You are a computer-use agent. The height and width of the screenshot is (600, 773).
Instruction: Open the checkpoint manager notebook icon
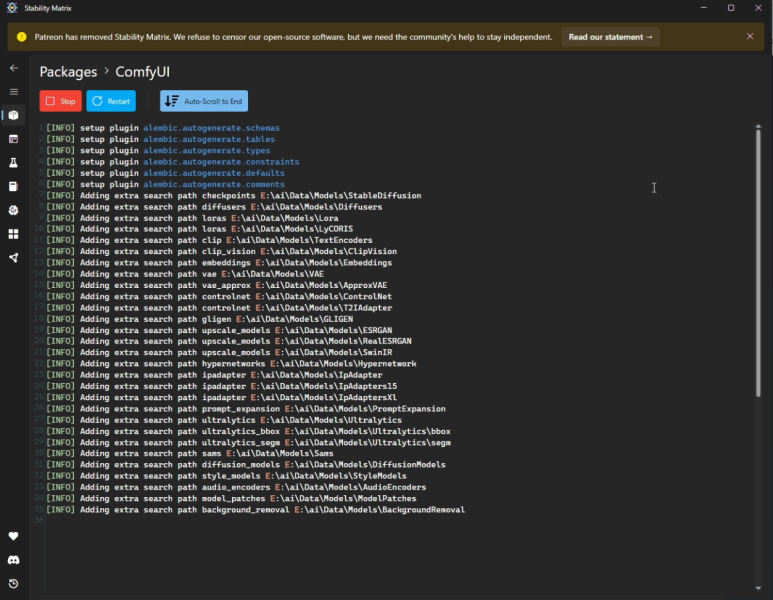coord(14,186)
